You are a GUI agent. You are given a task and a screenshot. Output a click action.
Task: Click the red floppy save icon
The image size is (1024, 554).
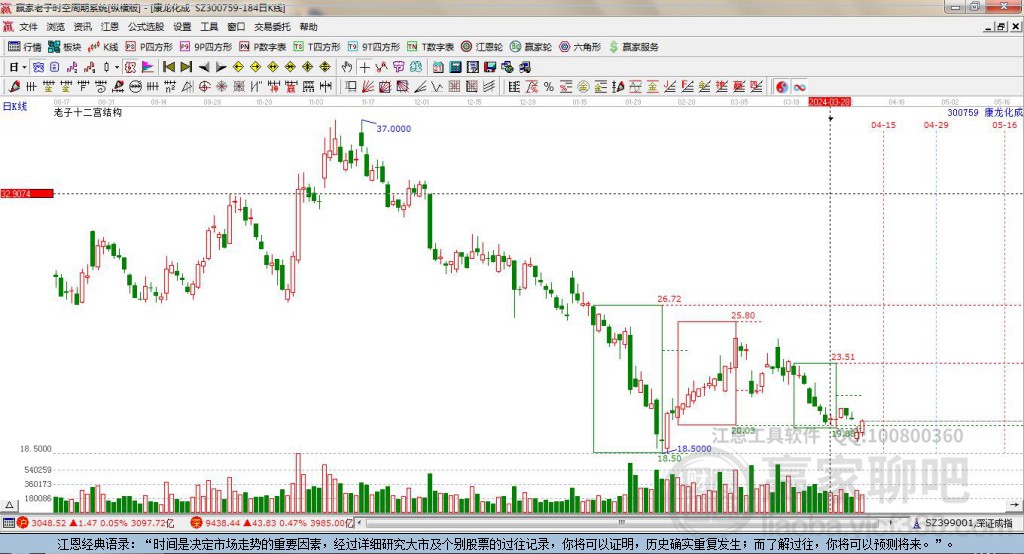coord(490,67)
